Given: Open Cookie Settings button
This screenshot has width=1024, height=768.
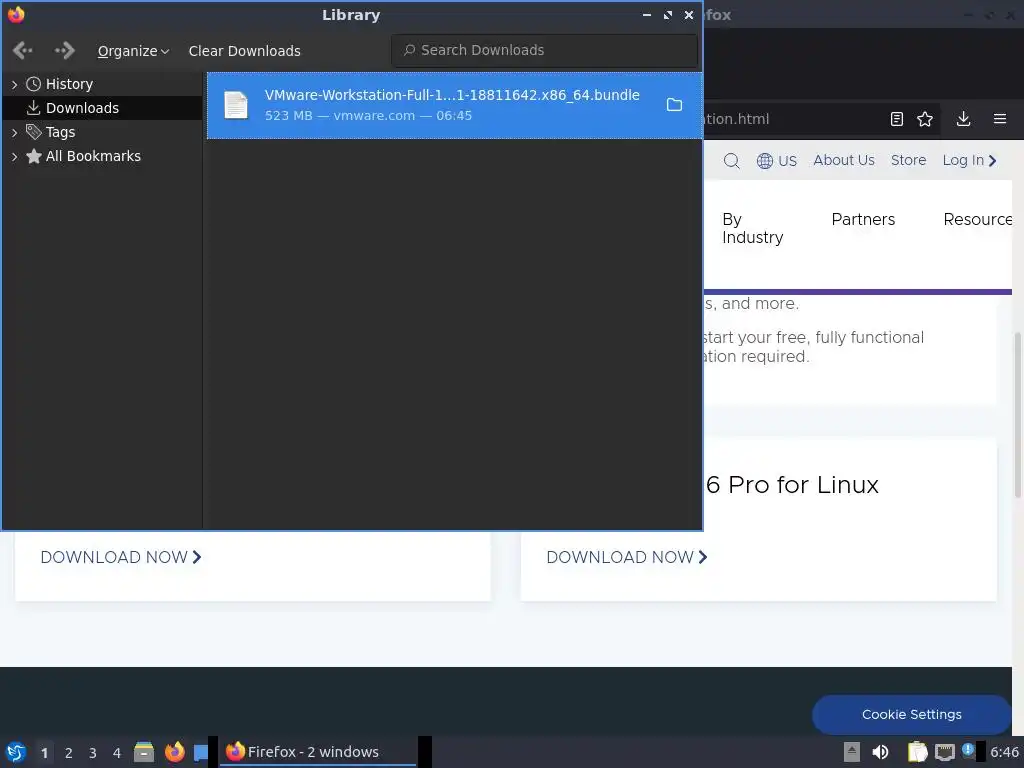Looking at the screenshot, I should 912,714.
